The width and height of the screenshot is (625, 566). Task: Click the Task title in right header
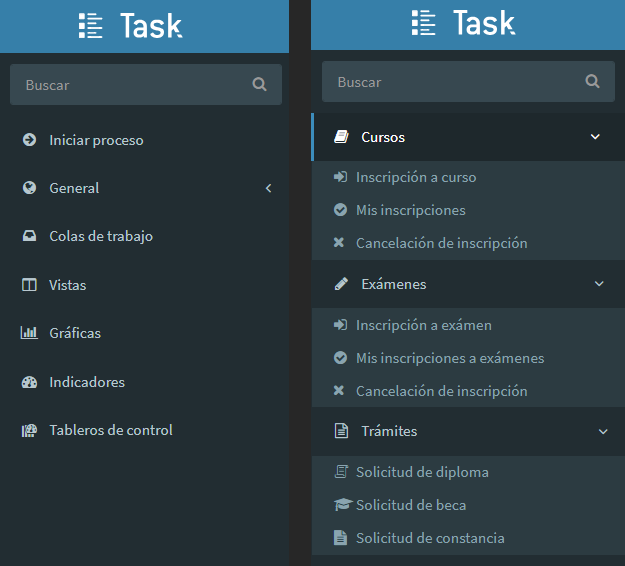[x=484, y=23]
